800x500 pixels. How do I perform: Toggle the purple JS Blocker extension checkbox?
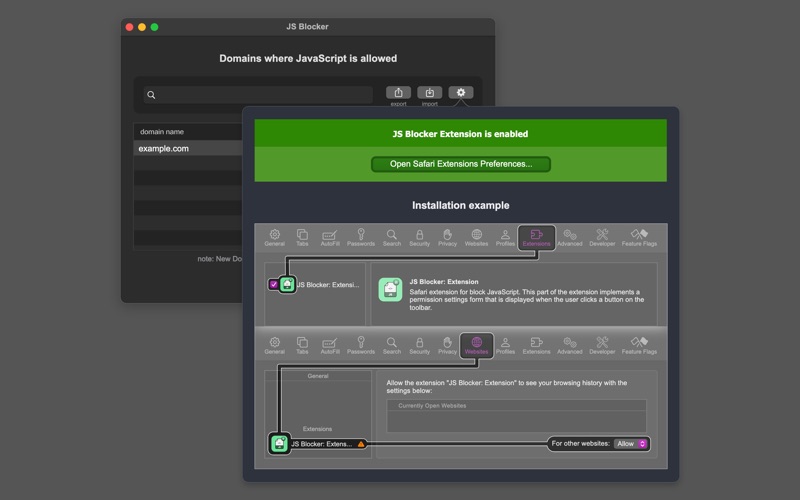[x=273, y=284]
